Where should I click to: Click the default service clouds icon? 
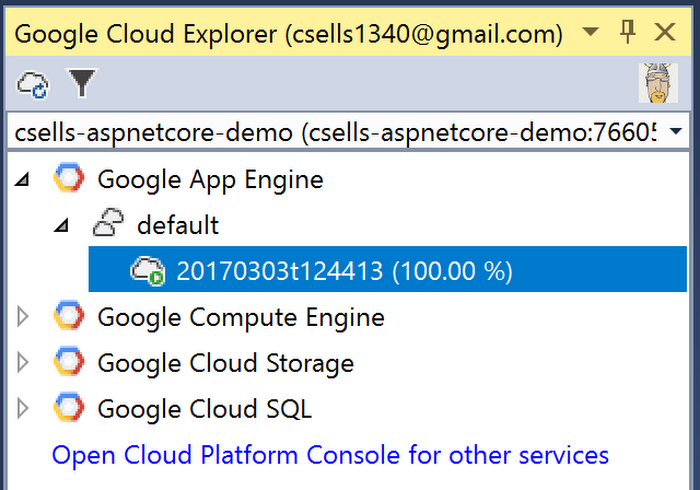(x=108, y=222)
